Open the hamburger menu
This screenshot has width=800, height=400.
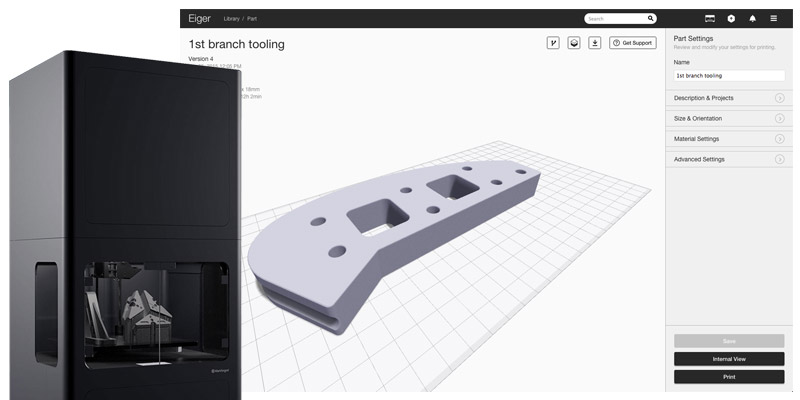click(773, 18)
